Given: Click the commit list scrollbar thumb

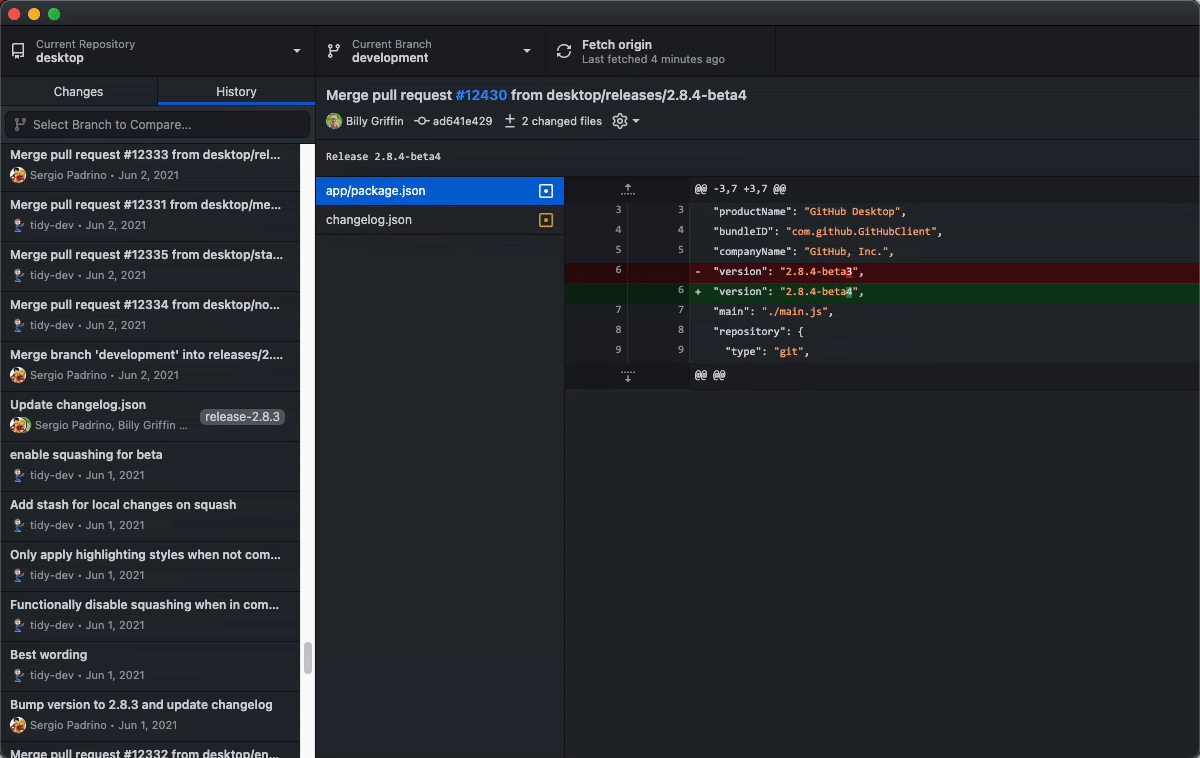Looking at the screenshot, I should point(308,657).
